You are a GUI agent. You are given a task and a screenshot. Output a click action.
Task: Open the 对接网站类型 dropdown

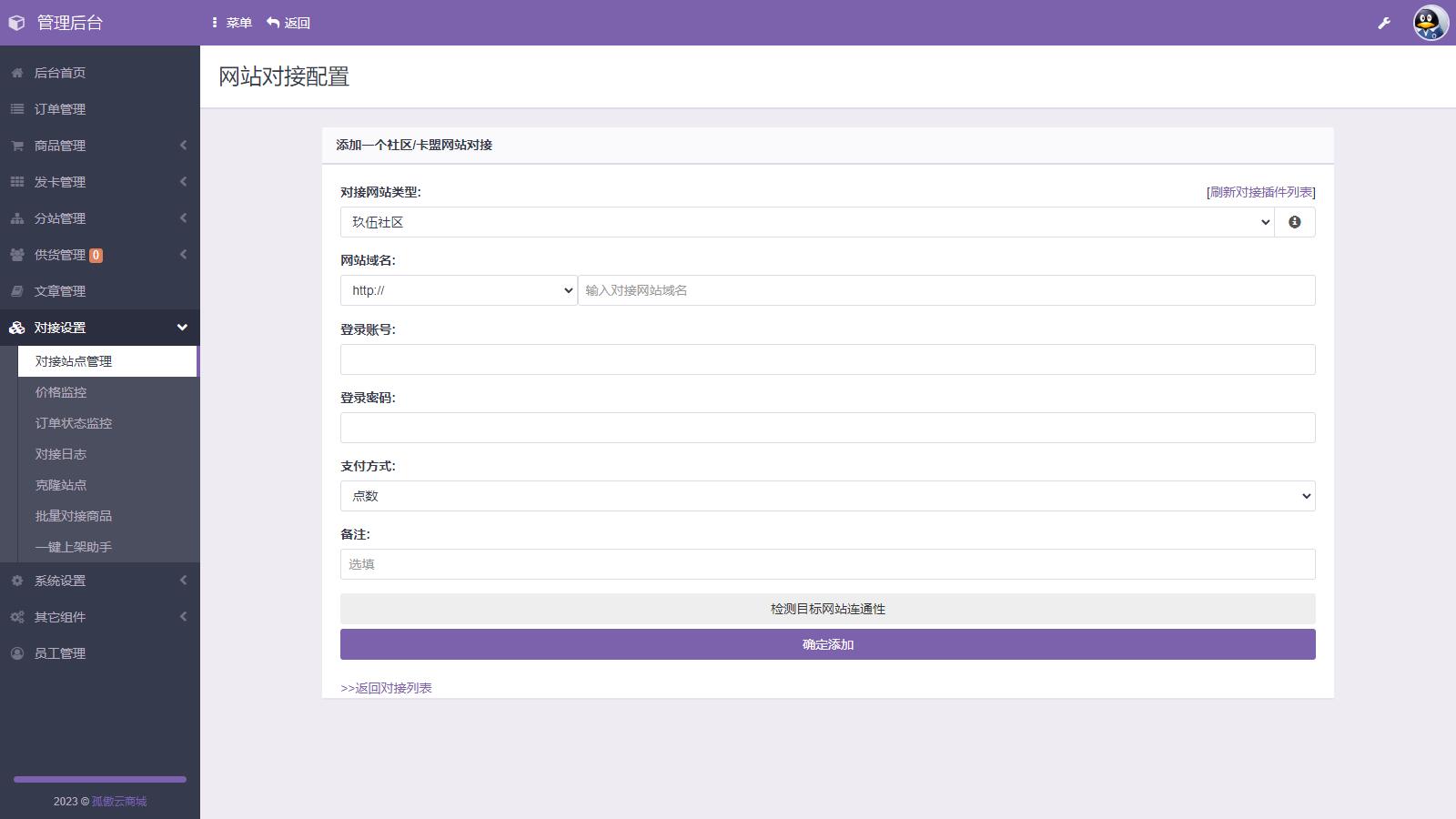click(806, 222)
